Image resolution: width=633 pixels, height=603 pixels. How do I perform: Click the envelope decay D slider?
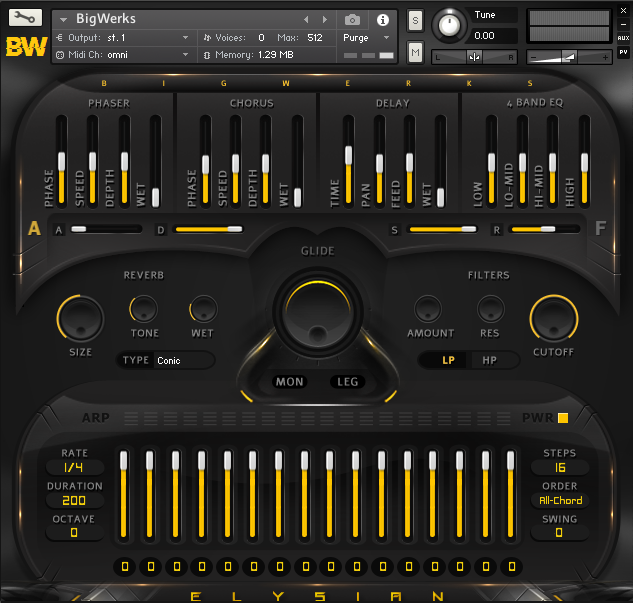click(208, 229)
